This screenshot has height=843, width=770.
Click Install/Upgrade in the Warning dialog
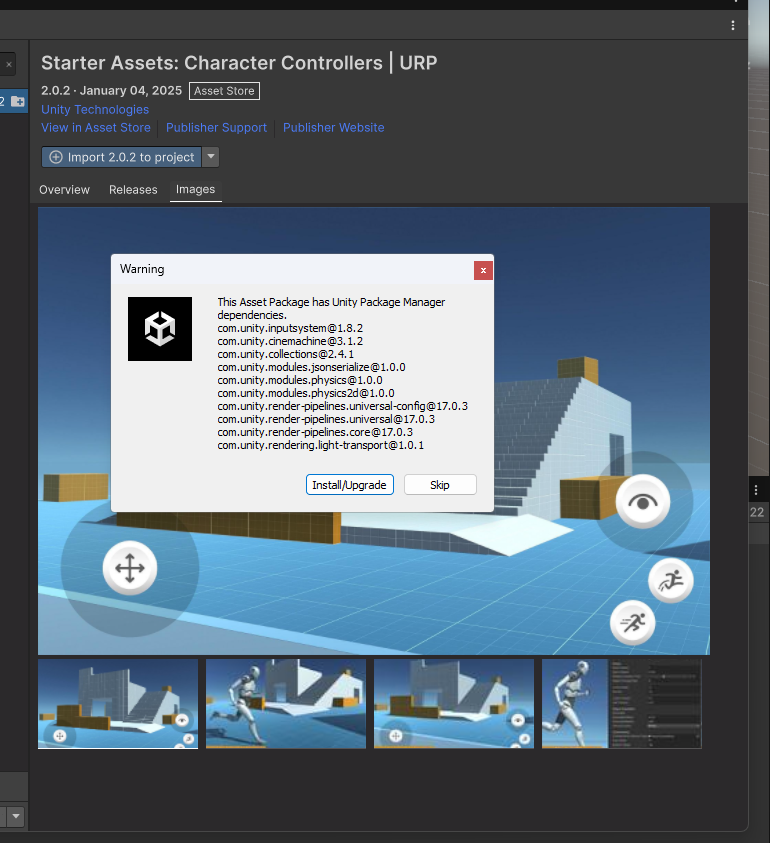[x=350, y=484]
